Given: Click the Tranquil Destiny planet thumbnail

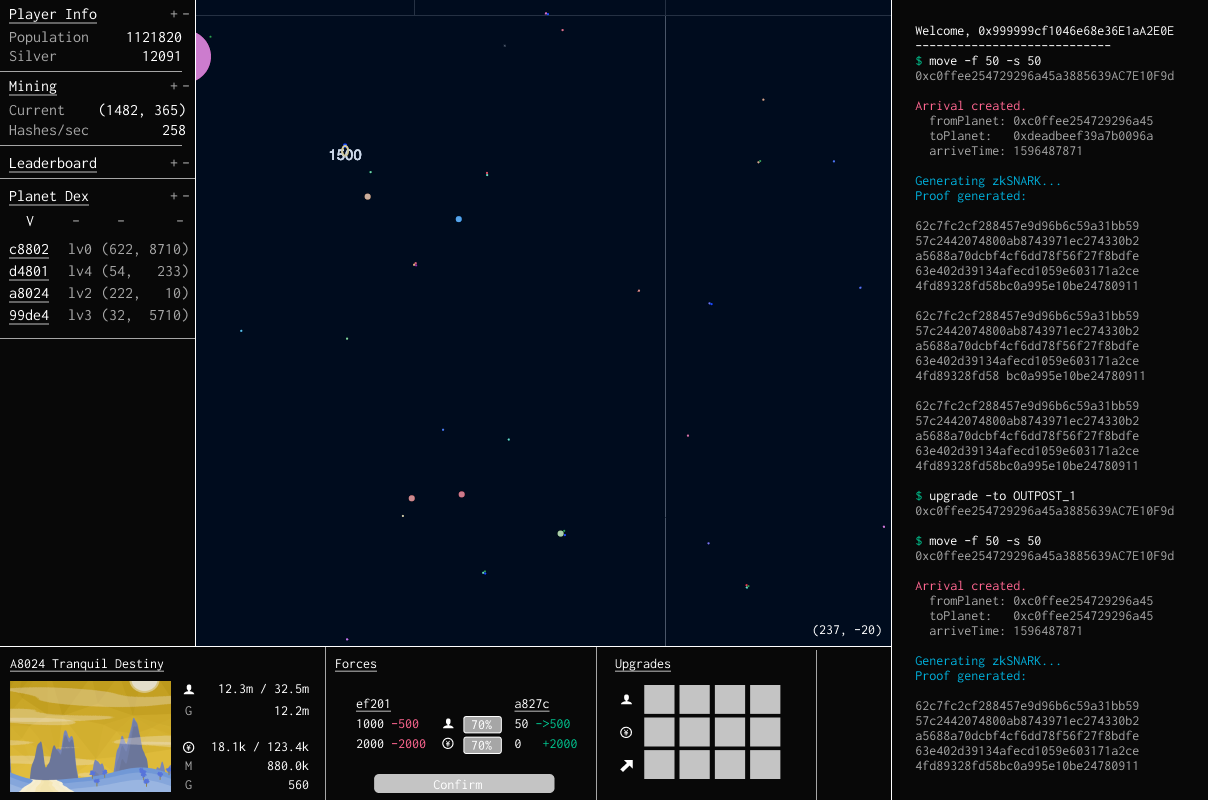Looking at the screenshot, I should tap(91, 736).
